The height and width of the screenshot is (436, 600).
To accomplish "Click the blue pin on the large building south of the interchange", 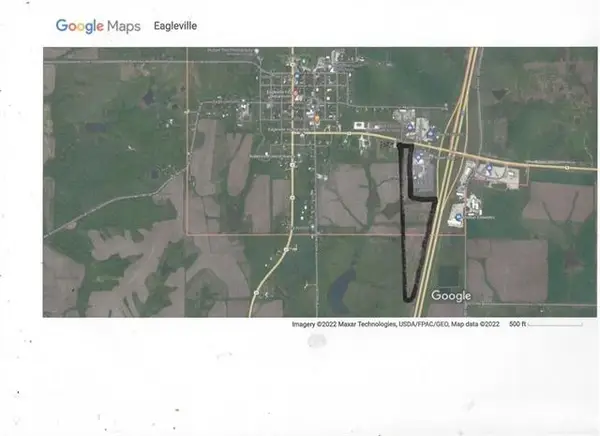I will pos(458,217).
